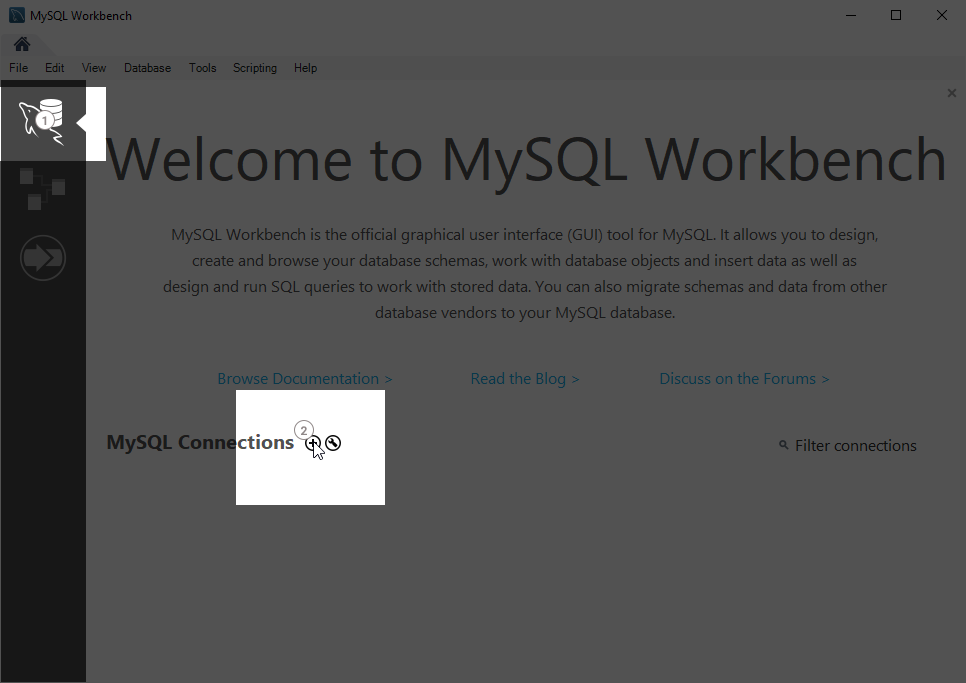The image size is (966, 683).
Task: Open the Tools menu
Action: click(x=202, y=67)
